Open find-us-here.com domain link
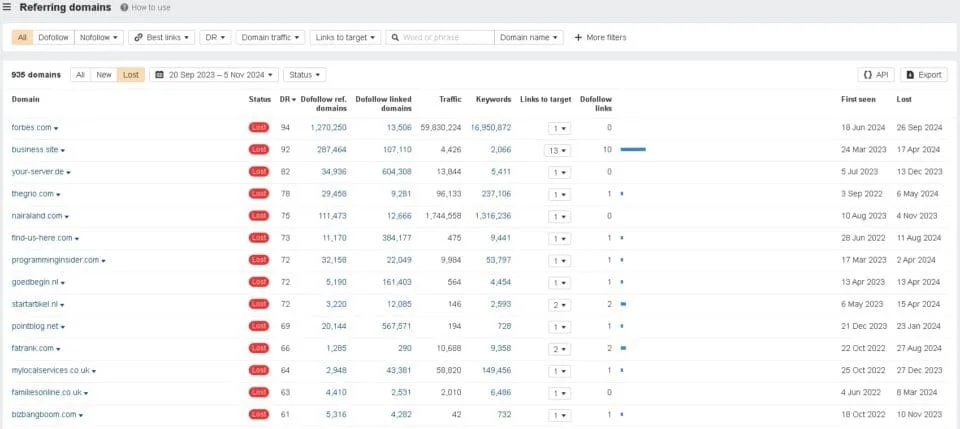 (42, 238)
